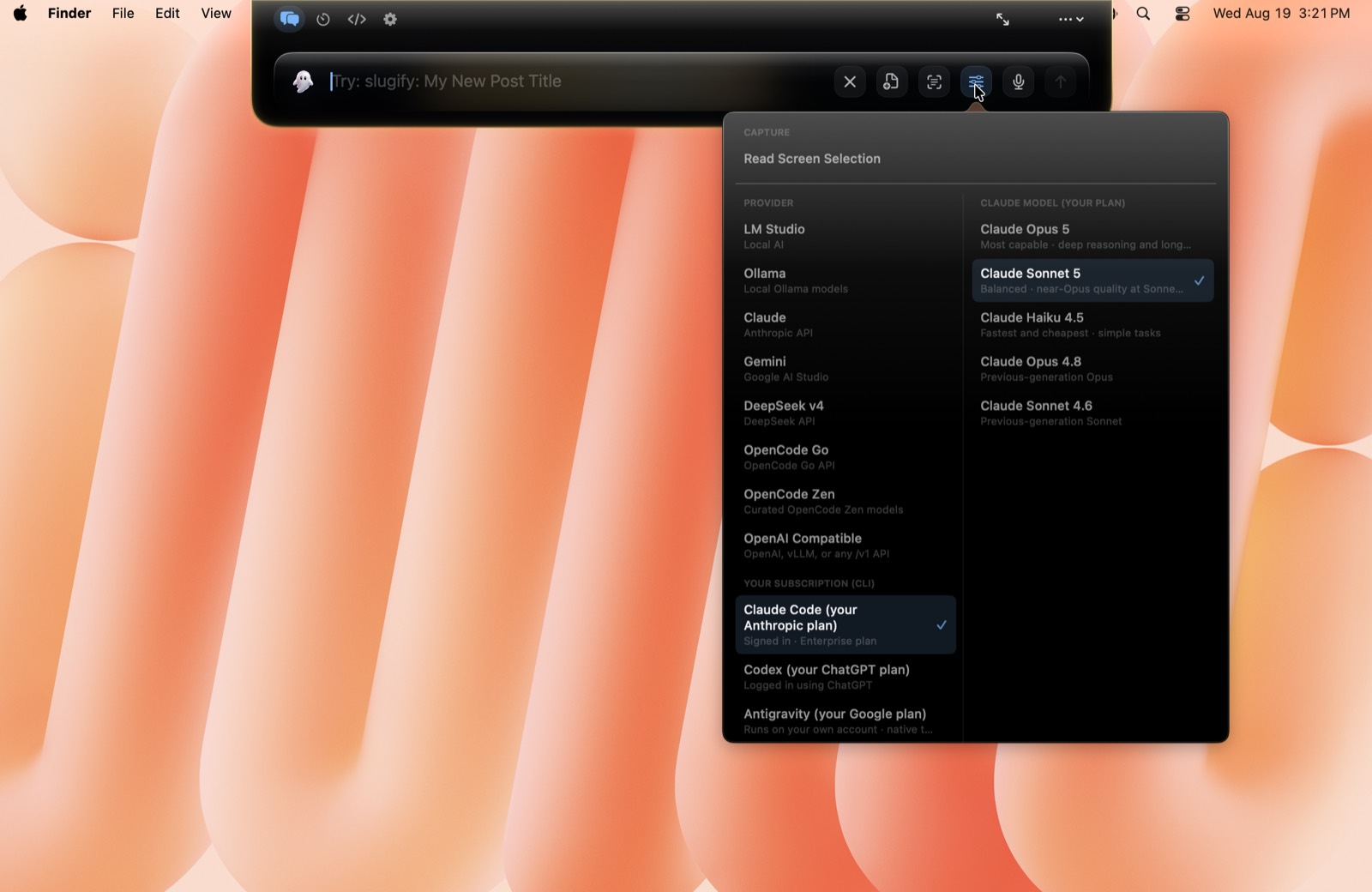Image resolution: width=1372 pixels, height=892 pixels.
Task: Click the attach file icon
Action: pos(892,81)
